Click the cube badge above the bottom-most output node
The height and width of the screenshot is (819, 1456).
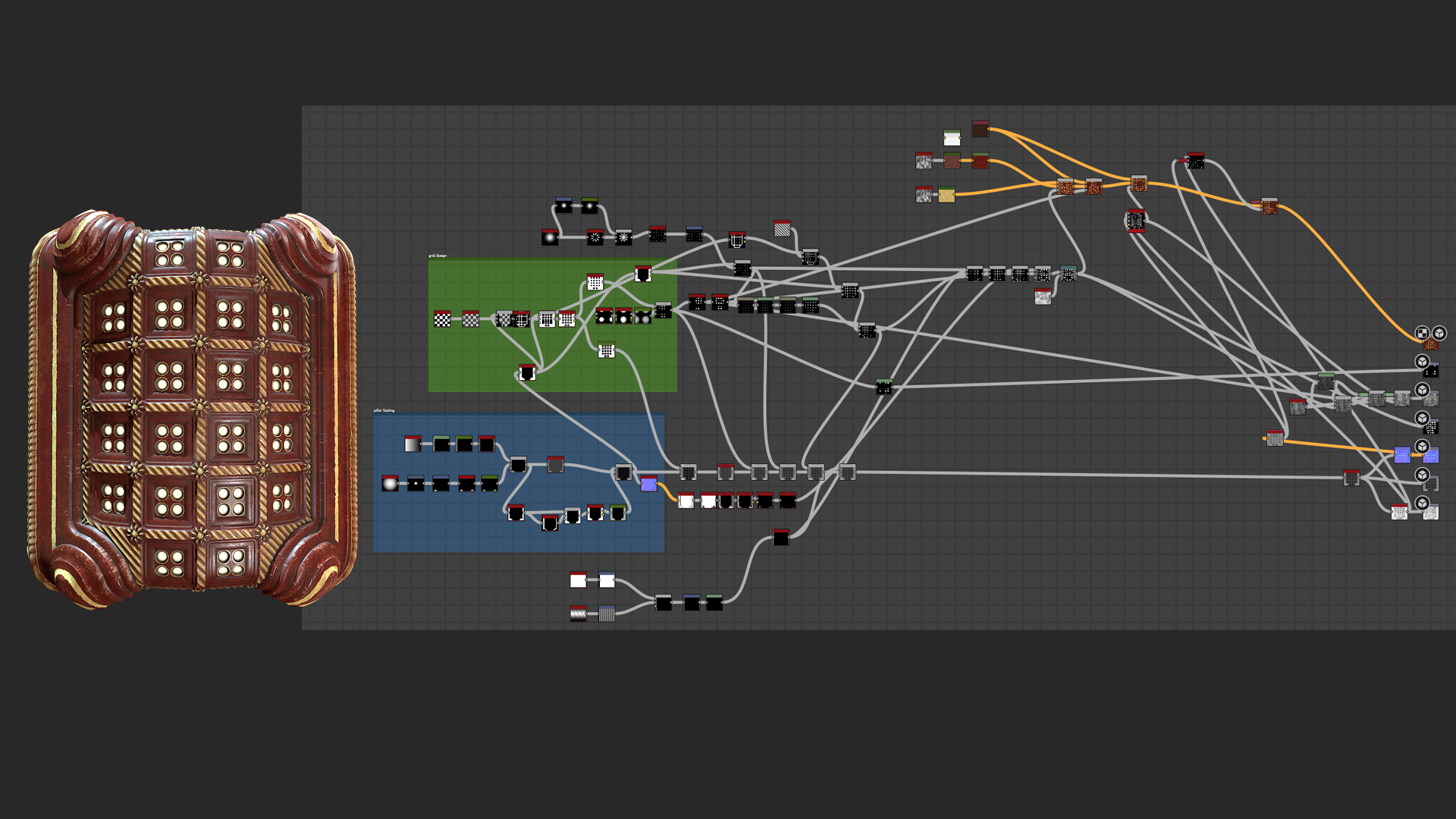pos(1422,503)
